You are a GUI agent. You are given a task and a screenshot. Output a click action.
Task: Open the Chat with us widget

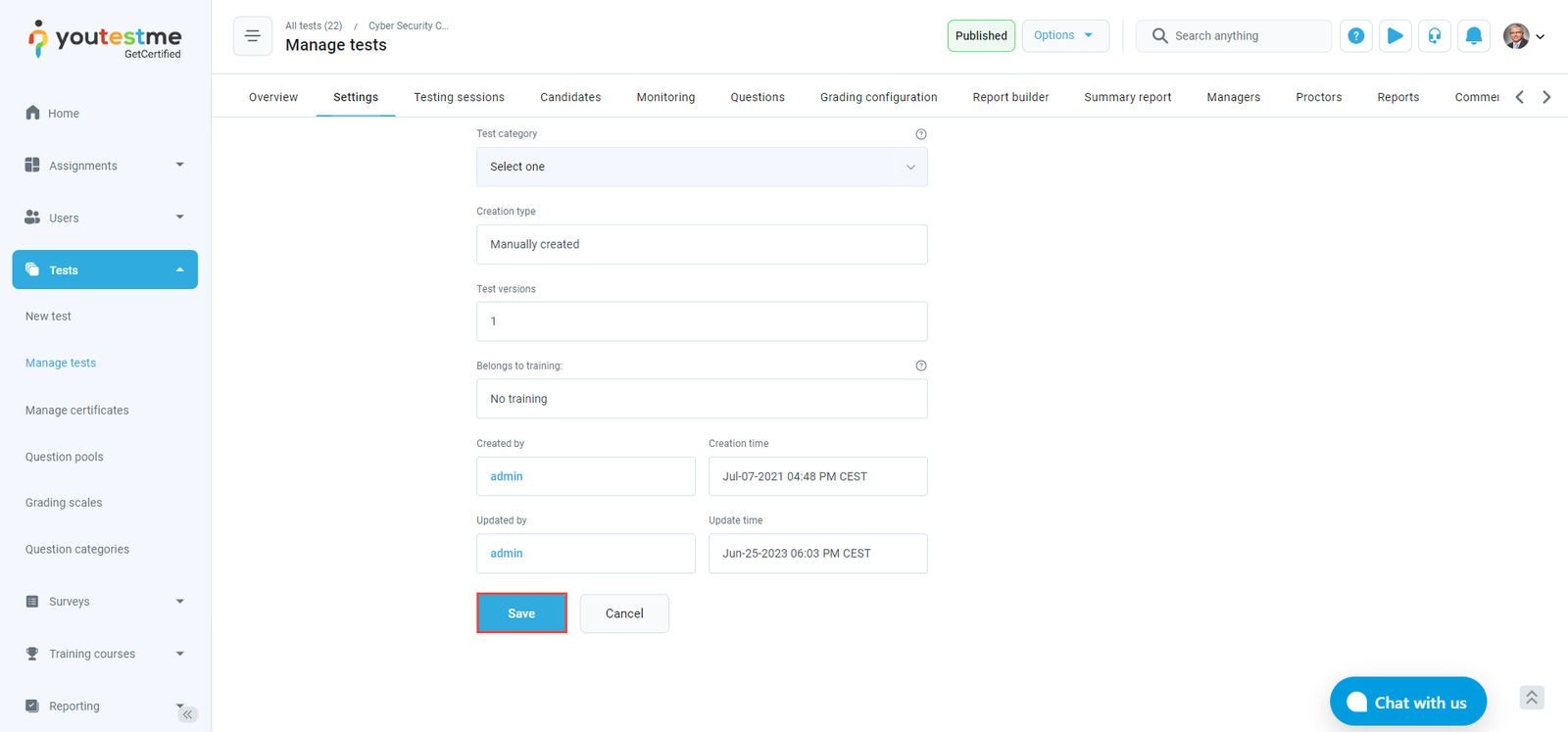(1407, 702)
